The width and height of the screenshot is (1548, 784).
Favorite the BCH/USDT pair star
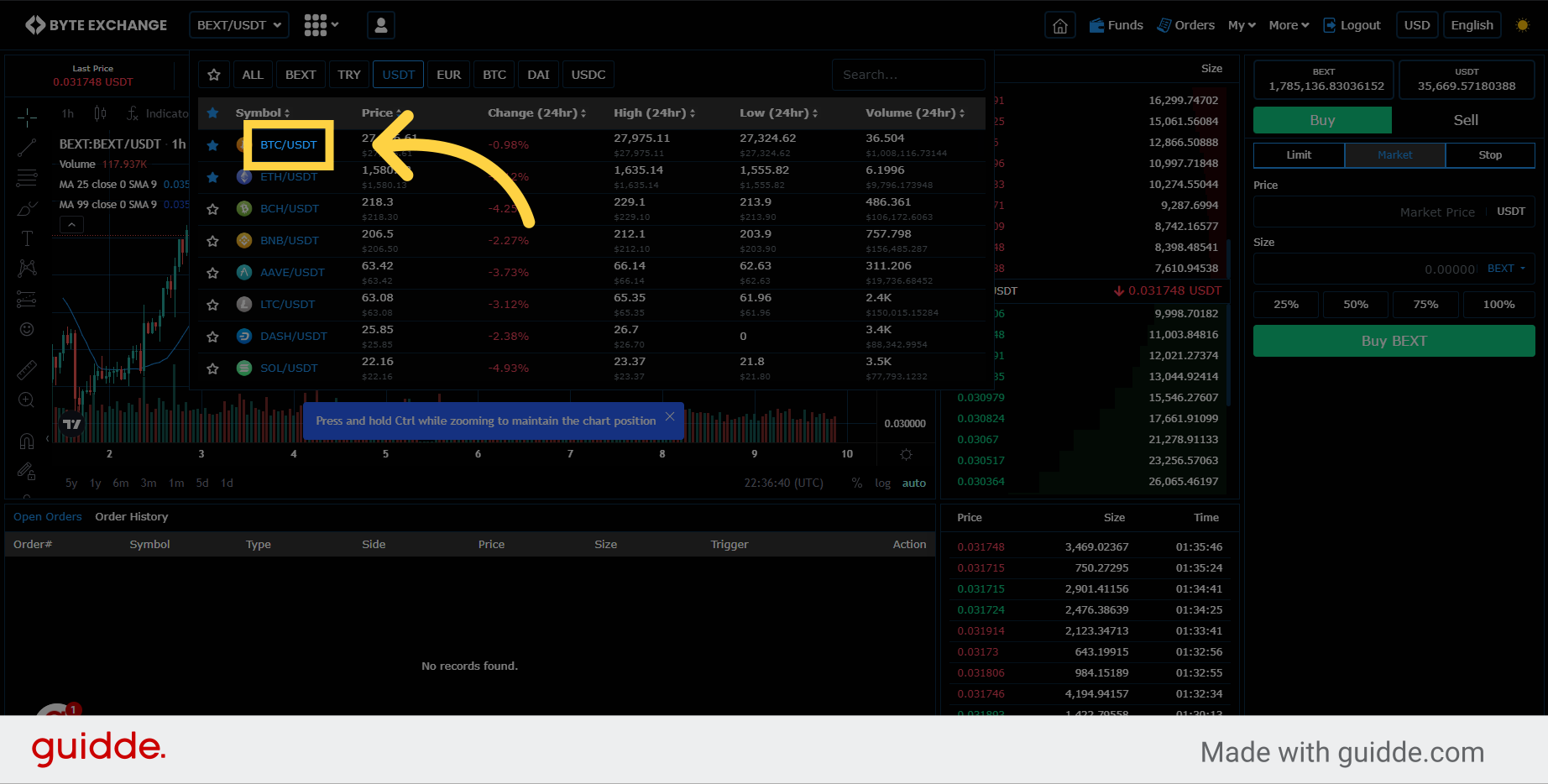(213, 209)
